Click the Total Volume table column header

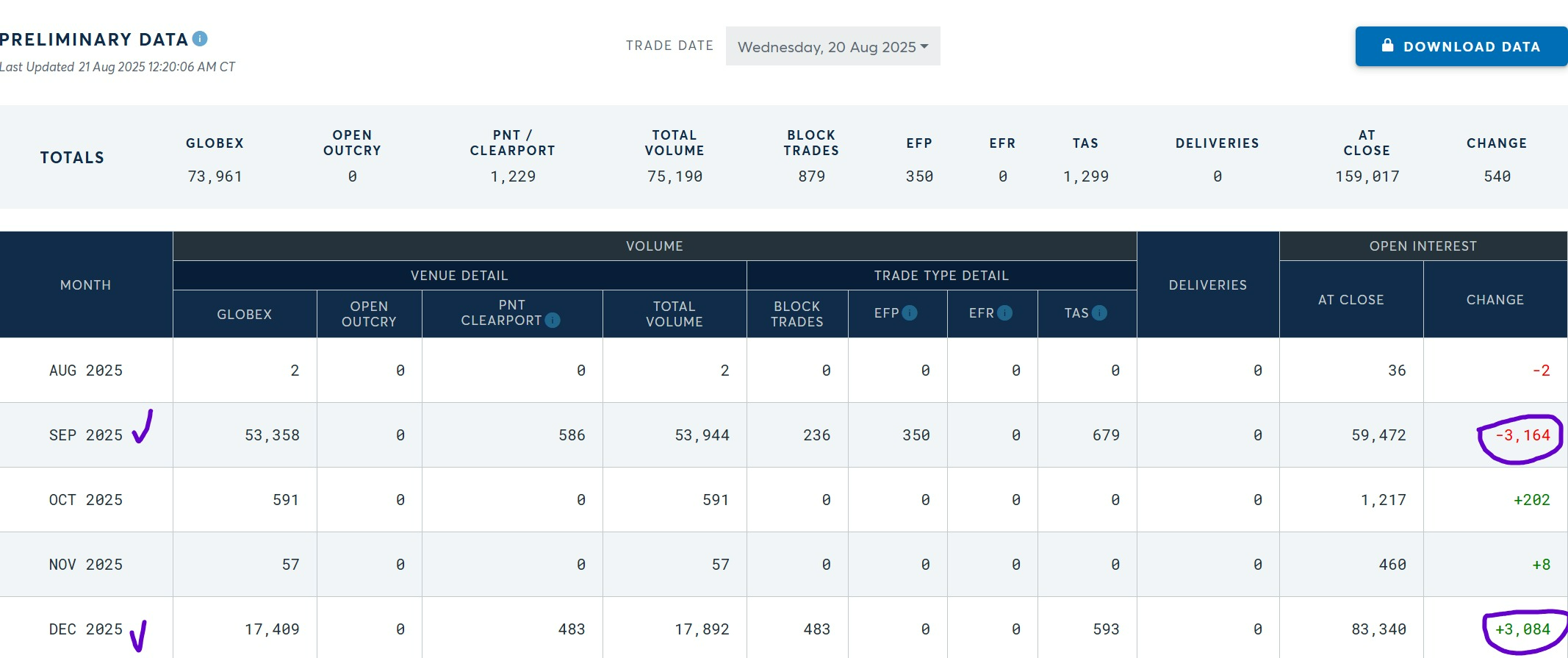click(674, 314)
